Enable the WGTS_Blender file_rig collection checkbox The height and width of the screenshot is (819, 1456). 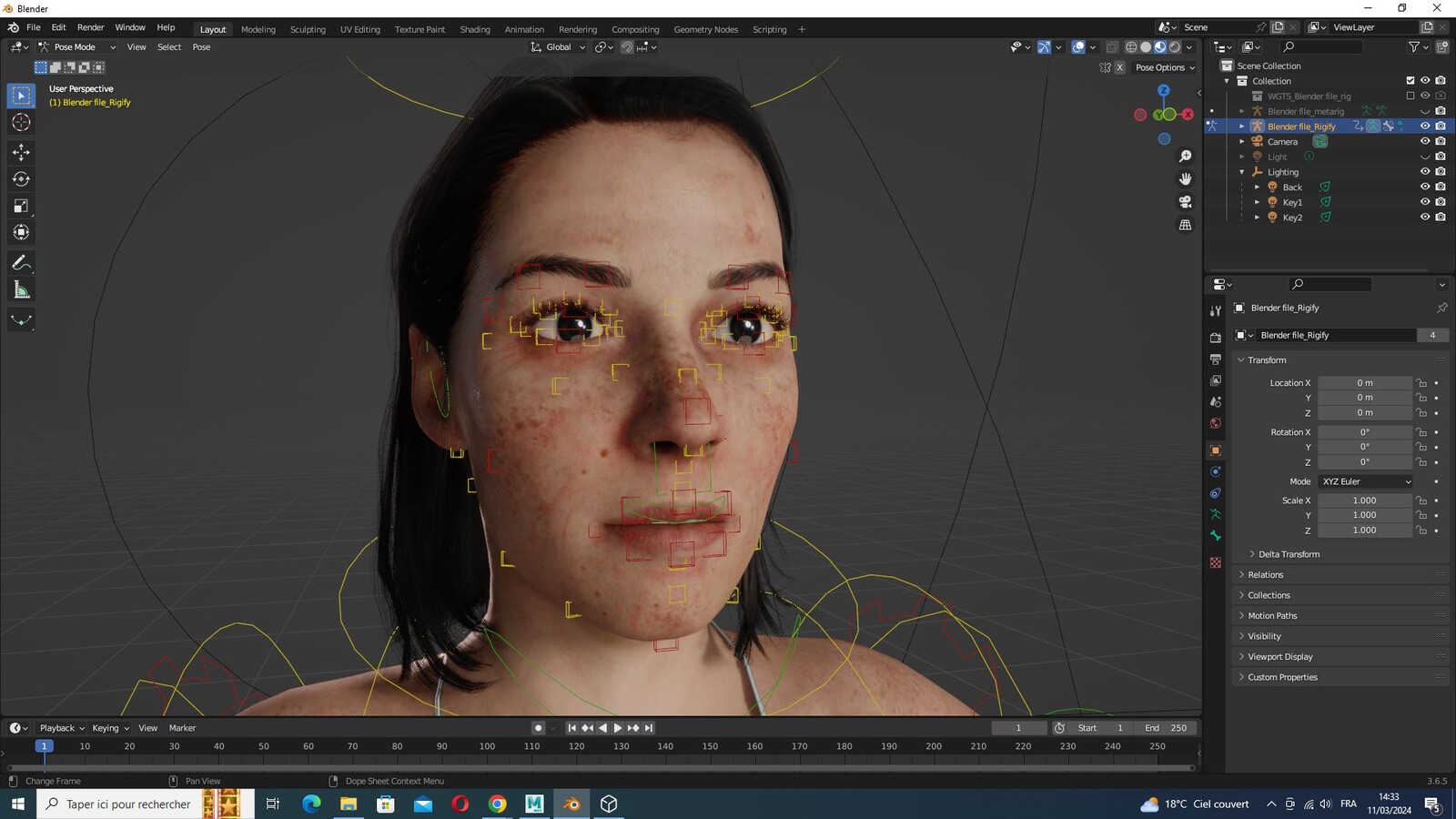1410,96
